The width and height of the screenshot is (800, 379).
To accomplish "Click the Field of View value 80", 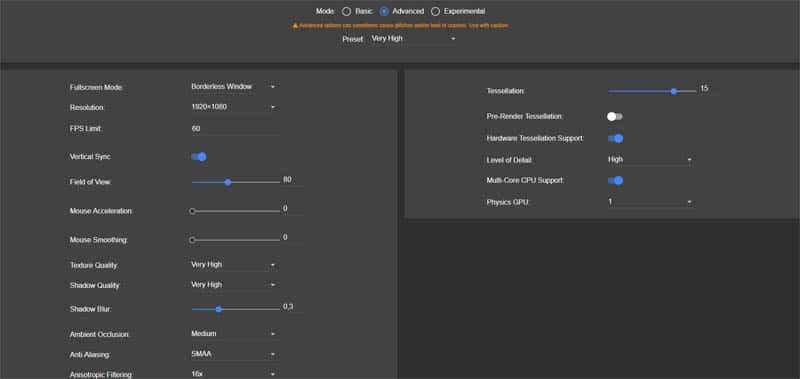I will (287, 180).
